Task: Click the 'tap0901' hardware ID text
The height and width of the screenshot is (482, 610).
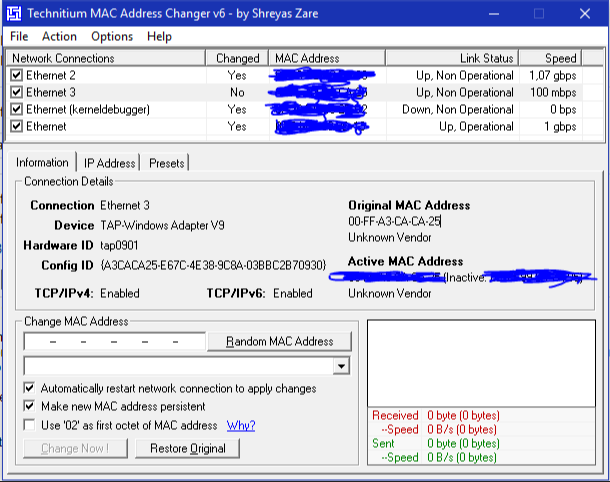Action: [x=119, y=245]
